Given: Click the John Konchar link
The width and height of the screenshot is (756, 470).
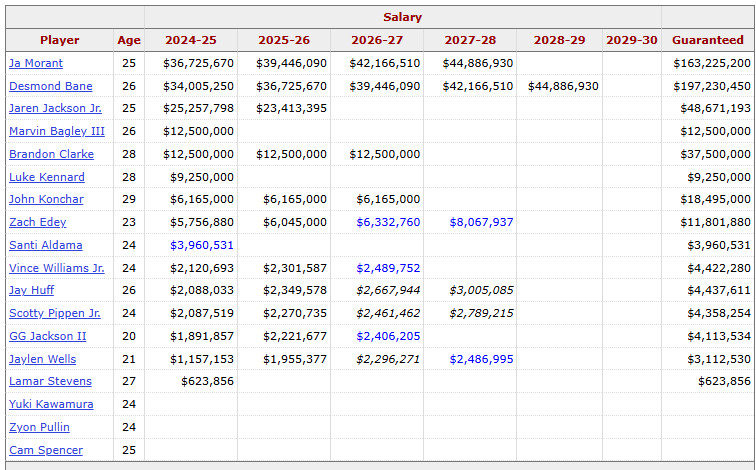Looking at the screenshot, I should [46, 199].
